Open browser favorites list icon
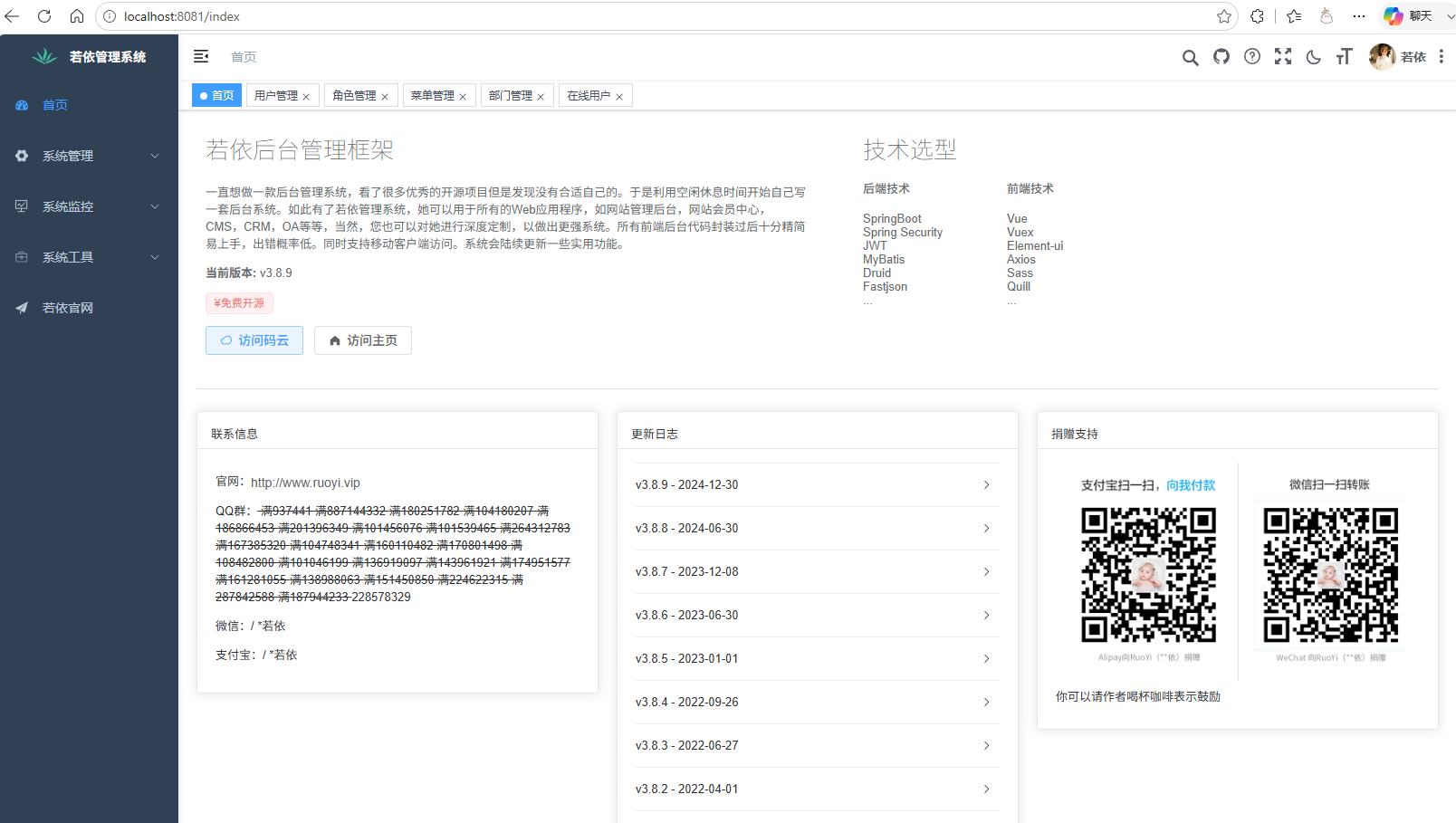The width and height of the screenshot is (1456, 823). pyautogui.click(x=1294, y=16)
